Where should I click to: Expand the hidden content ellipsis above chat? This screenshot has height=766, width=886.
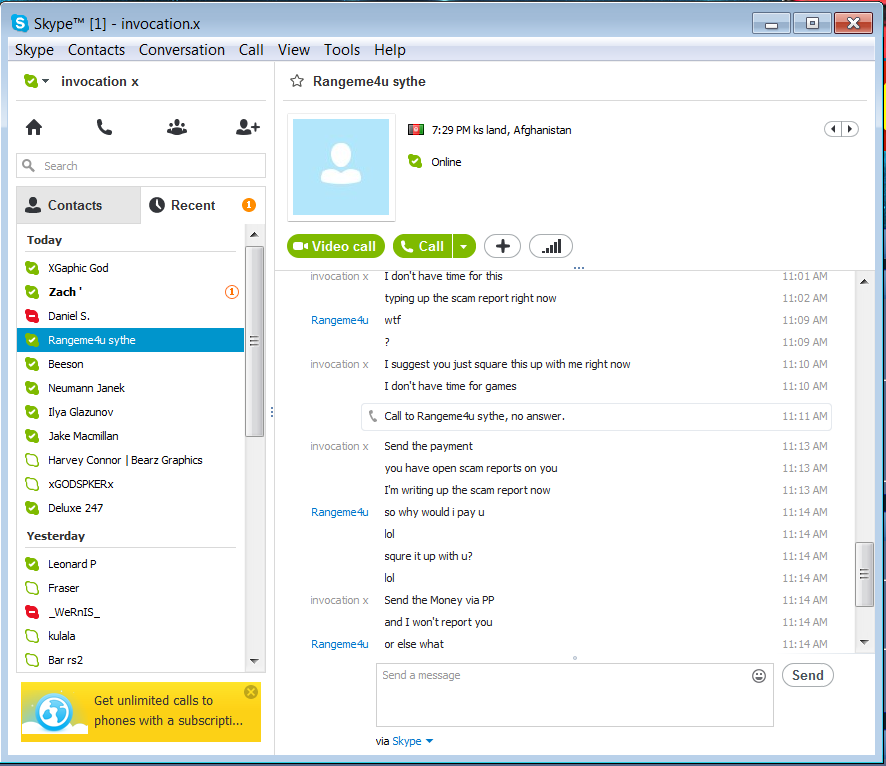click(579, 268)
